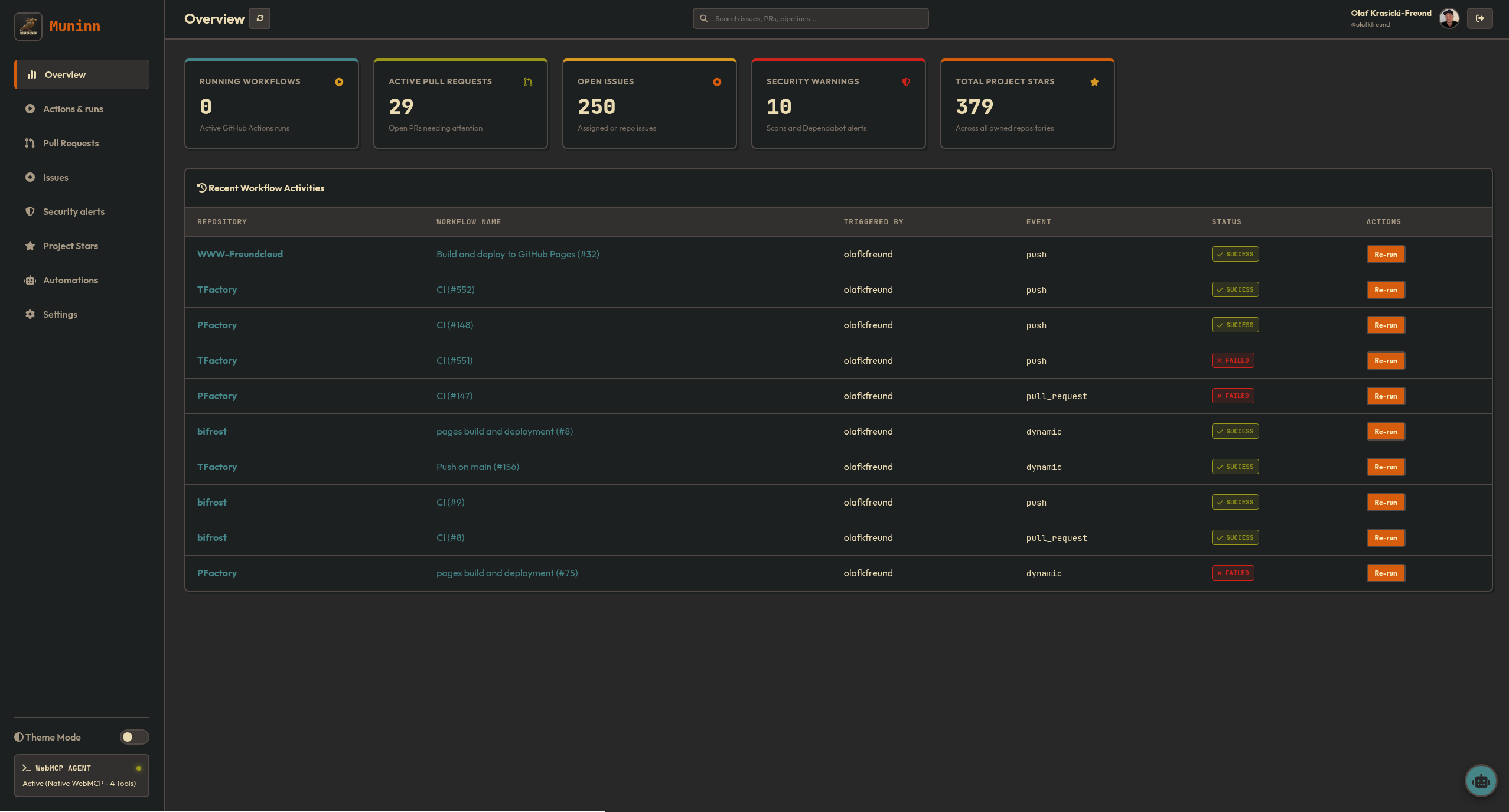Viewport: 1509px width, 812px height.
Task: Click the Status column header
Action: tap(1226, 222)
